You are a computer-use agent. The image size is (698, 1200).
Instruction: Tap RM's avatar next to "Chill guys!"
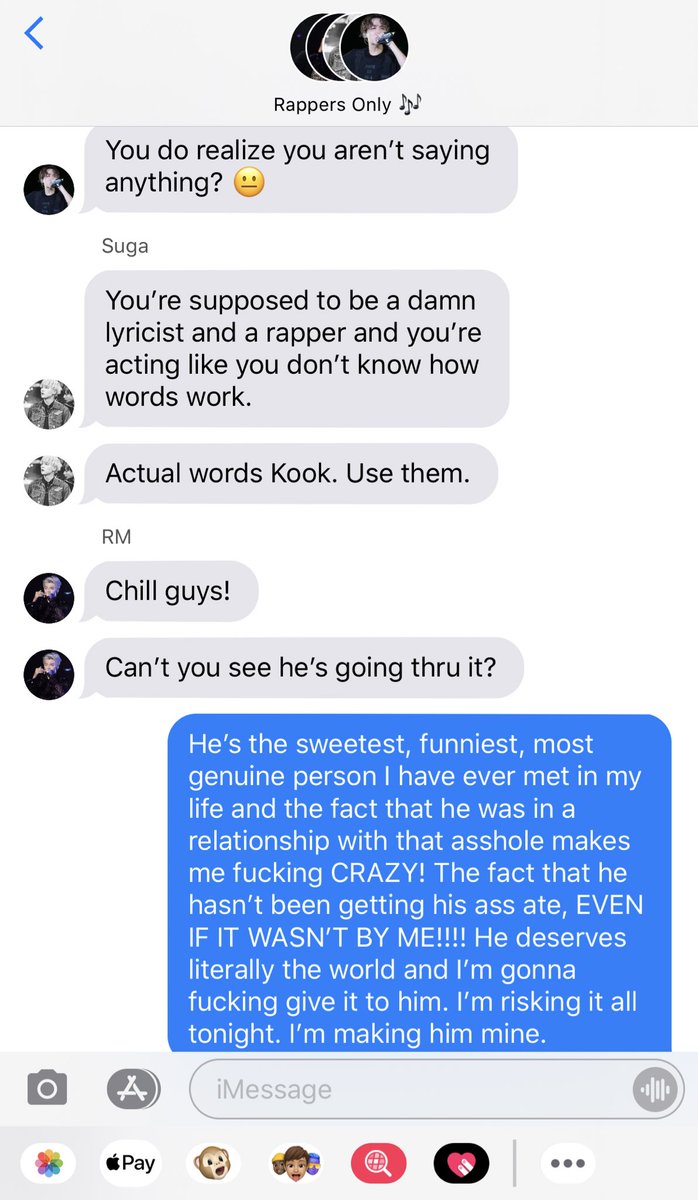pos(49,598)
